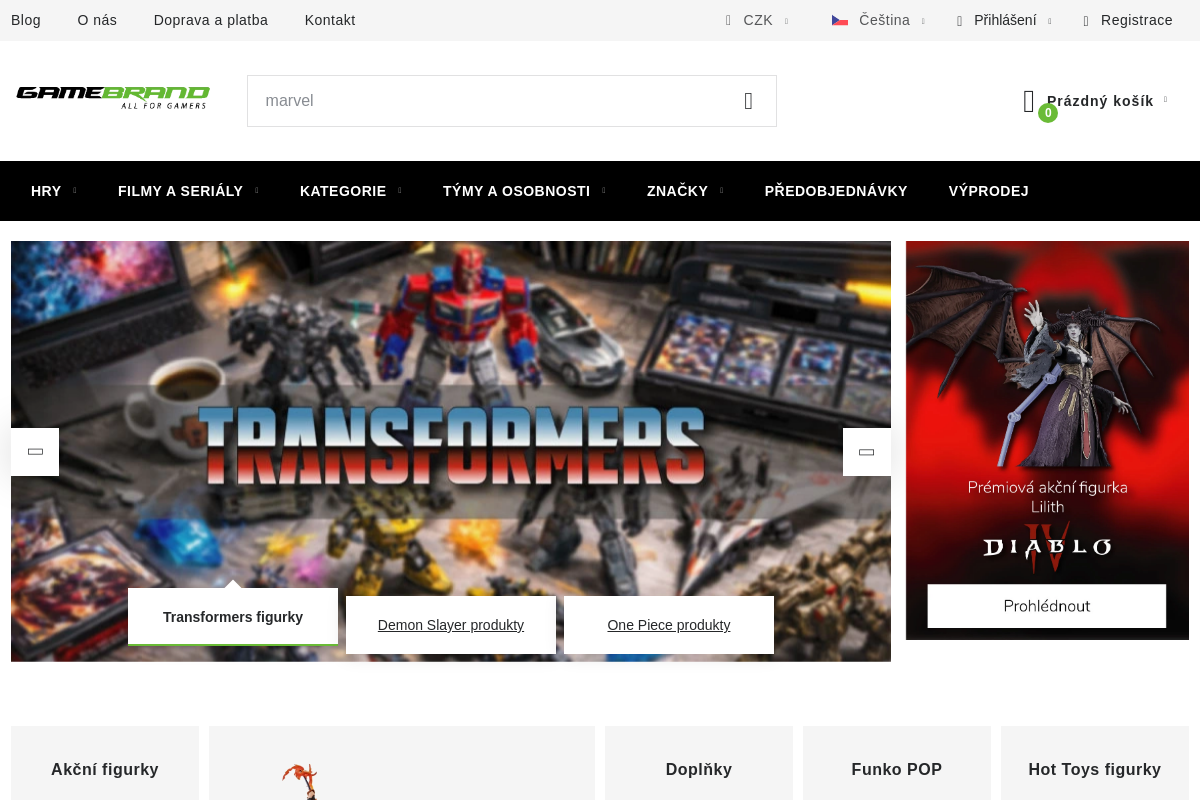Open the TÝMY A OSOBNOSTI dropdown
1200x800 pixels.
pyautogui.click(x=516, y=191)
